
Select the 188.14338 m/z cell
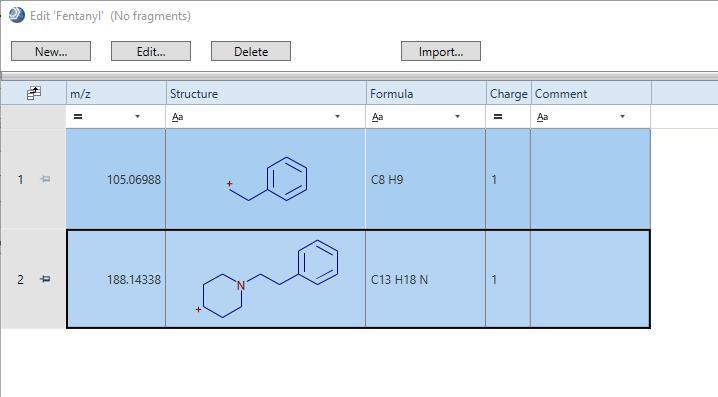click(116, 279)
